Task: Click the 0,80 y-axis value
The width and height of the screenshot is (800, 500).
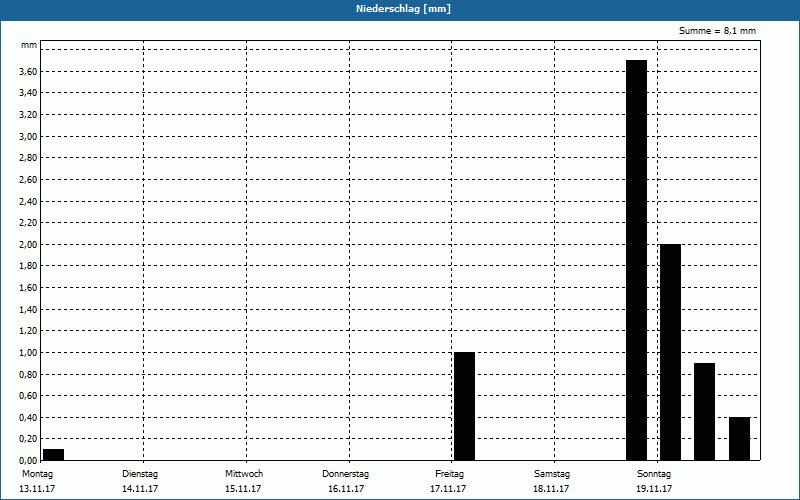Action: click(x=28, y=374)
